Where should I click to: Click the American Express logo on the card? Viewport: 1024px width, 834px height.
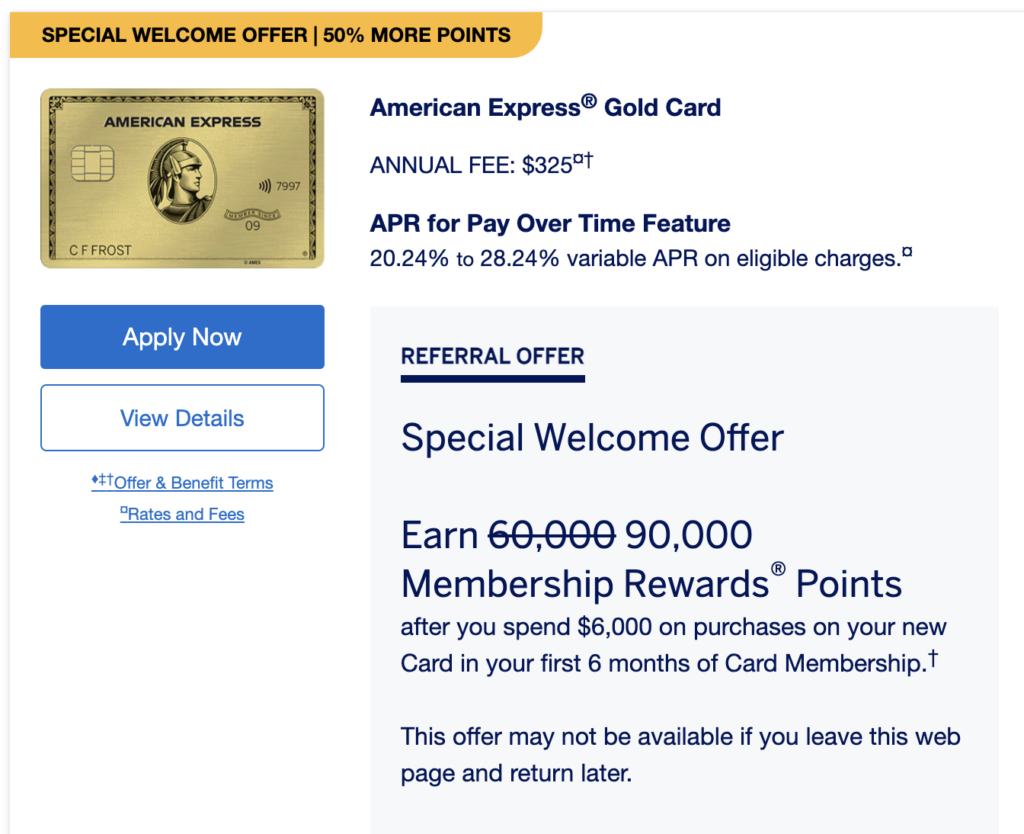click(x=182, y=121)
